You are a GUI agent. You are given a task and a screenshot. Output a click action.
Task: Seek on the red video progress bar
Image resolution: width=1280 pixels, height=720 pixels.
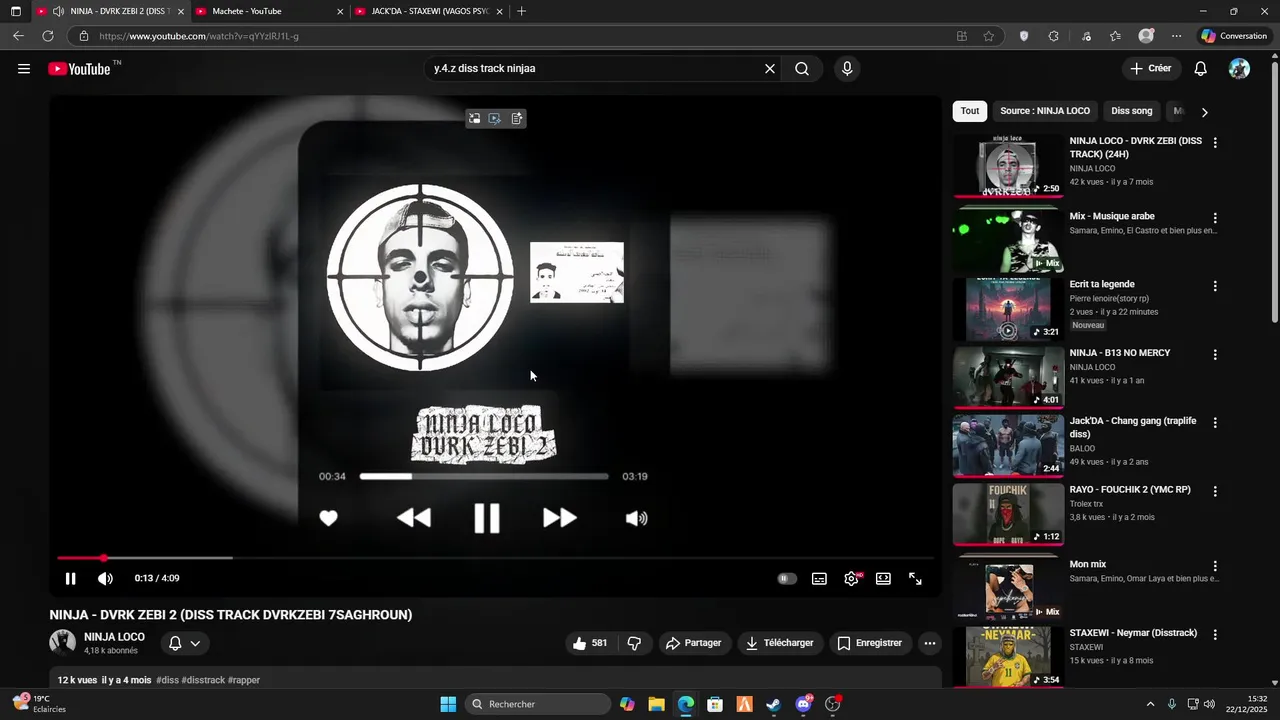pos(495,558)
